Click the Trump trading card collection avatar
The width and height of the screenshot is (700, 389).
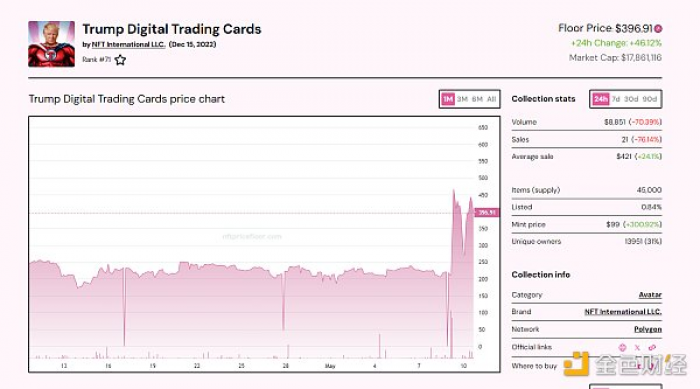point(51,44)
